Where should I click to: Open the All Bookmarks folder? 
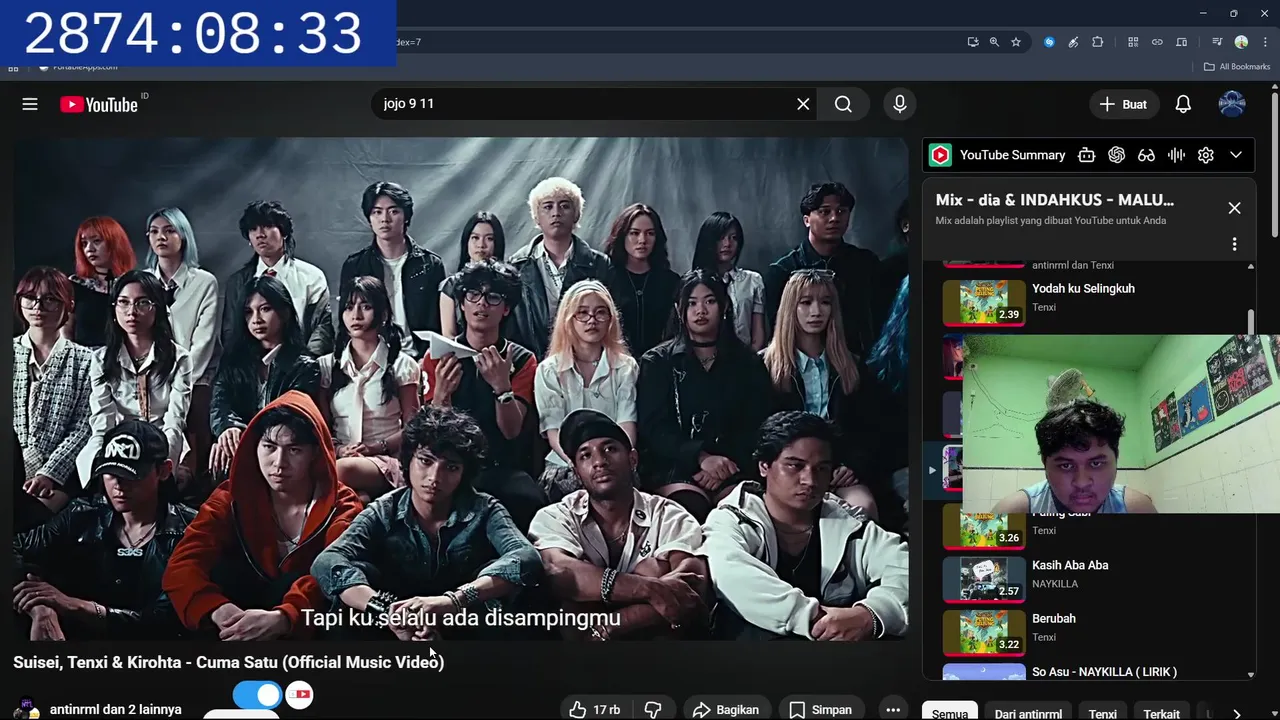click(x=1237, y=67)
